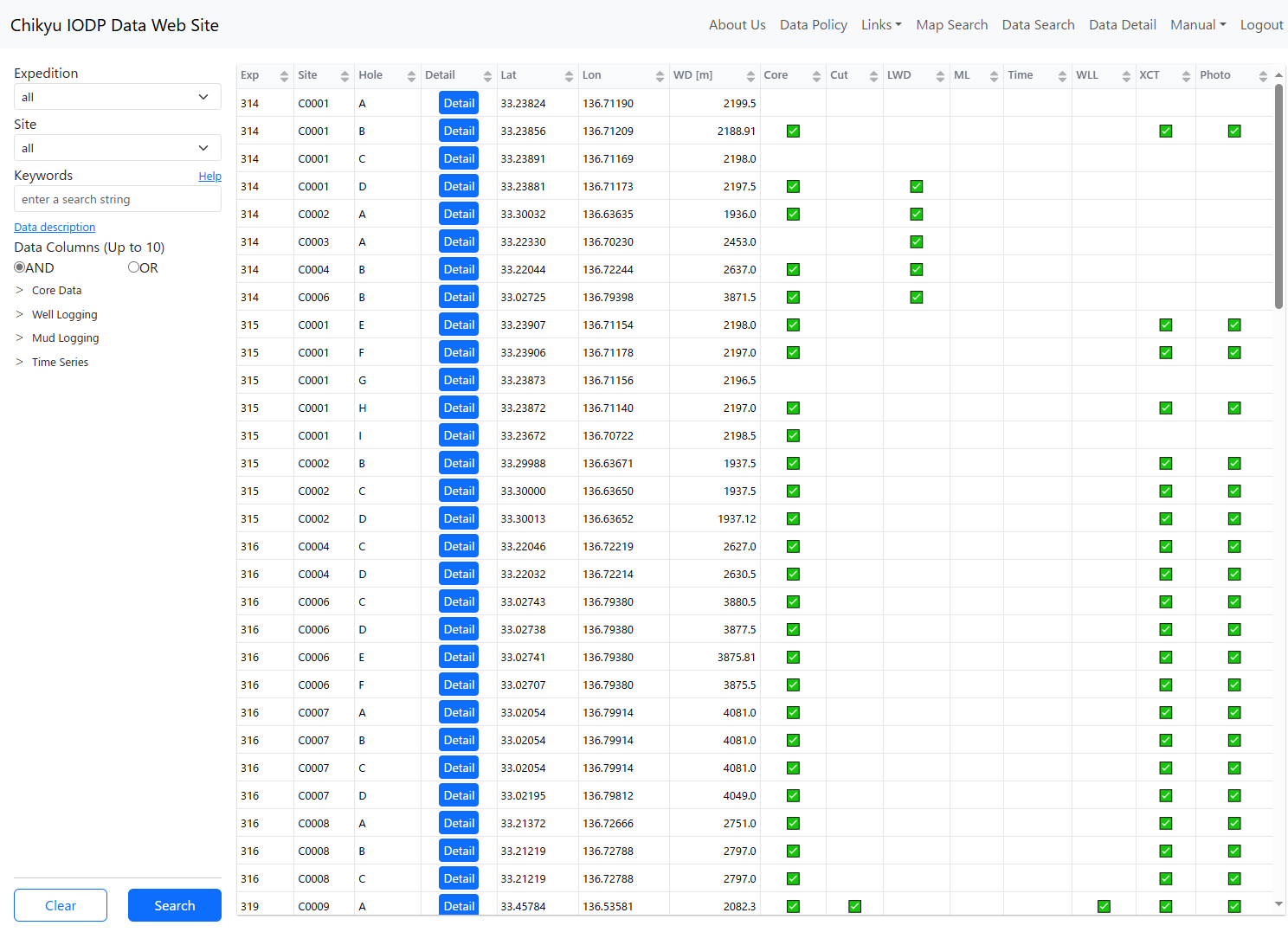Click the Core checkmark for 314 C0001 B

point(793,131)
